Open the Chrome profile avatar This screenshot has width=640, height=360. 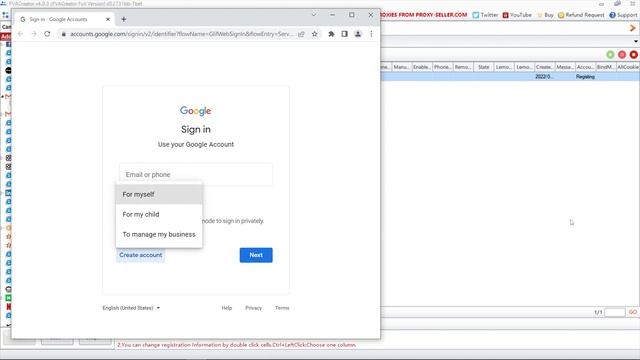click(358, 34)
